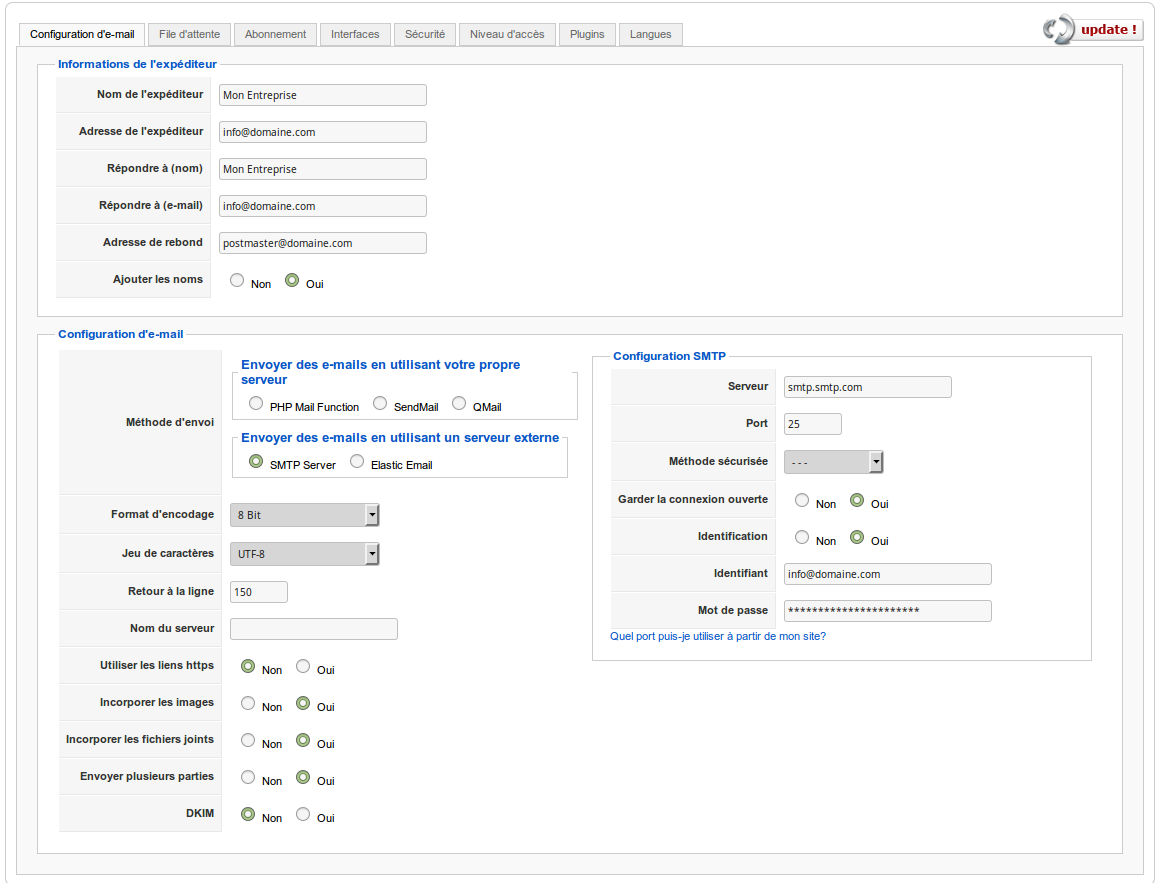Screen dimensions: 1160x883
Task: Open the Interfaces tab
Action: 355,34
